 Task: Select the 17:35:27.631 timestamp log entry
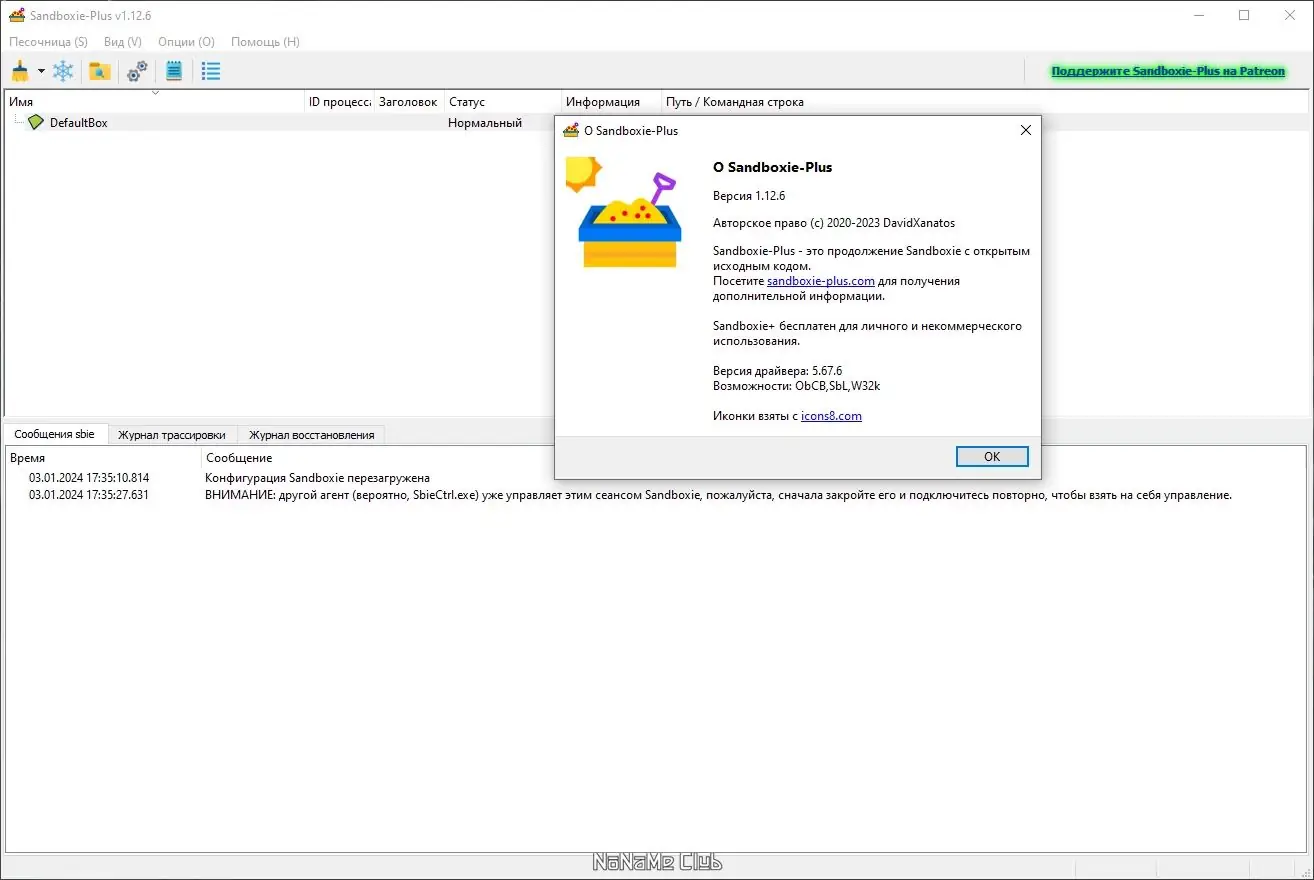(x=89, y=495)
